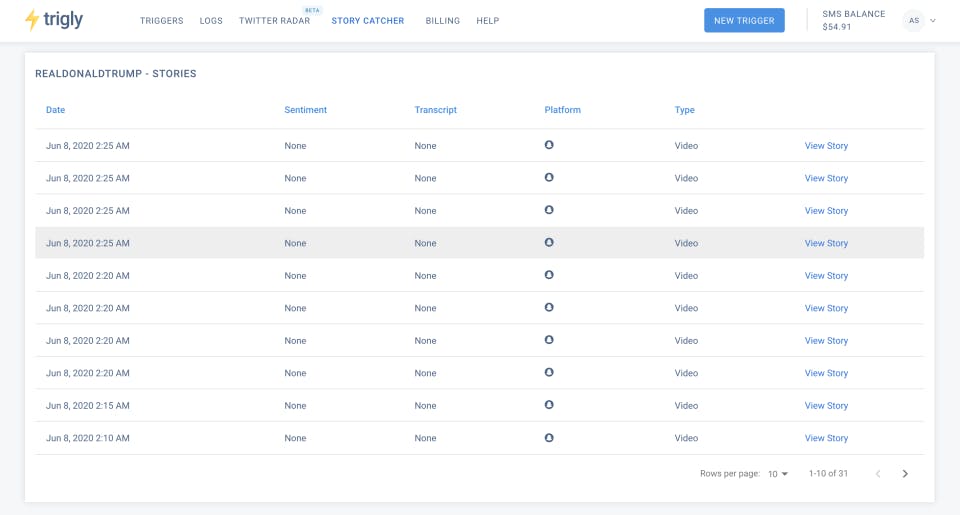Open Twitter Radar beta section
Screen dimensions: 960x515
pyautogui.click(x=275, y=21)
